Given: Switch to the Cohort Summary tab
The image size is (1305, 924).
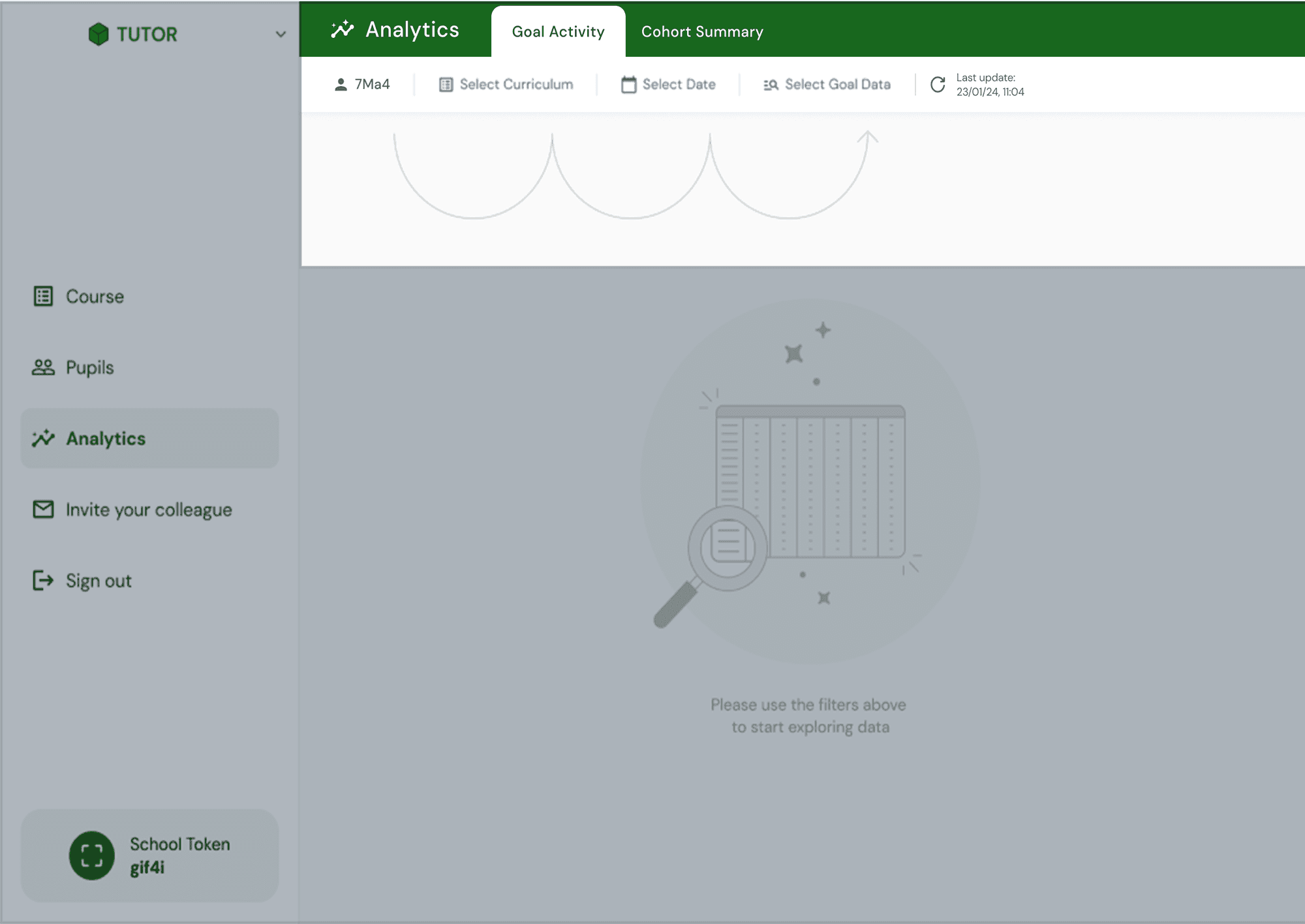Looking at the screenshot, I should click(x=702, y=31).
